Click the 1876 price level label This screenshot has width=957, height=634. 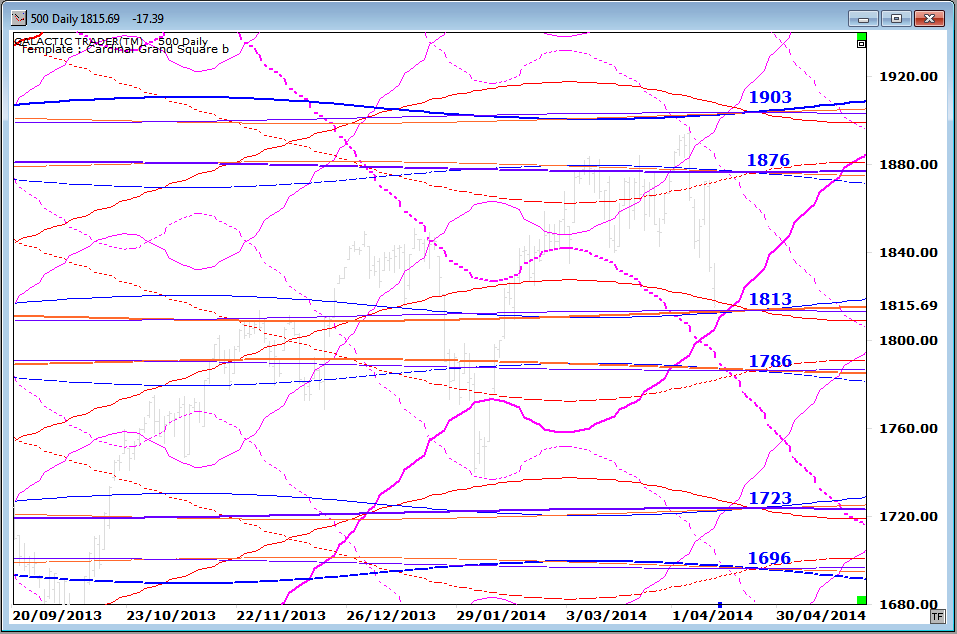pos(768,160)
